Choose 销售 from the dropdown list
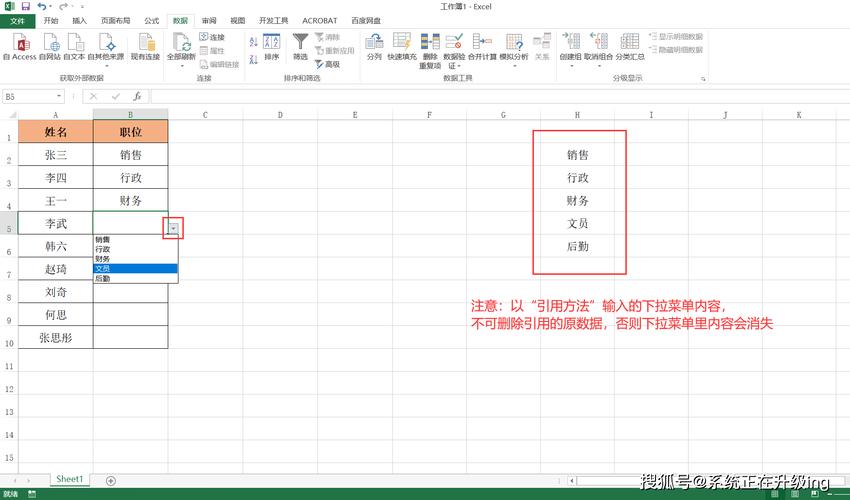The width and height of the screenshot is (850, 500). (136, 239)
